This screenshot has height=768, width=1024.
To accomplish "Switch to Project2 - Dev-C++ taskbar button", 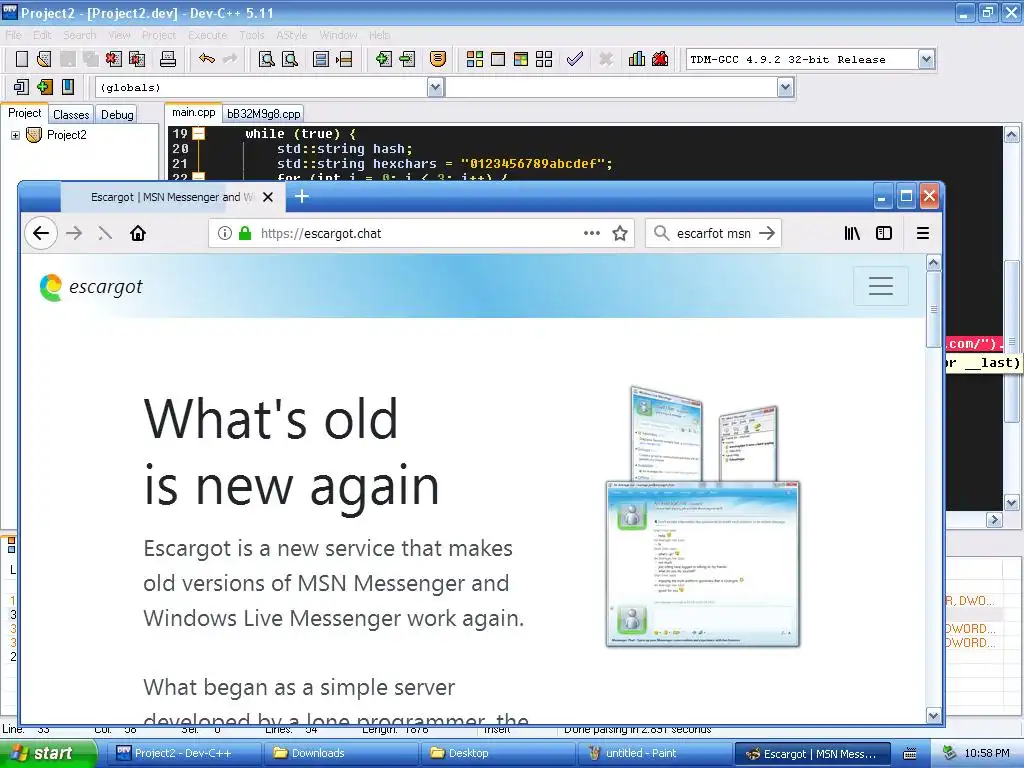I will 184,753.
